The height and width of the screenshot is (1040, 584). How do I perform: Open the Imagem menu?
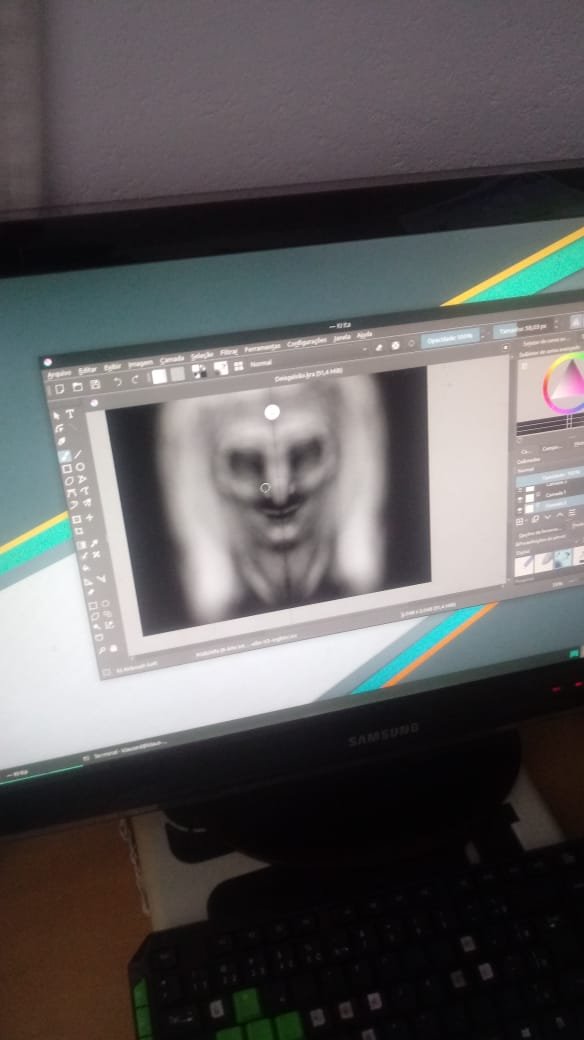pyautogui.click(x=141, y=364)
